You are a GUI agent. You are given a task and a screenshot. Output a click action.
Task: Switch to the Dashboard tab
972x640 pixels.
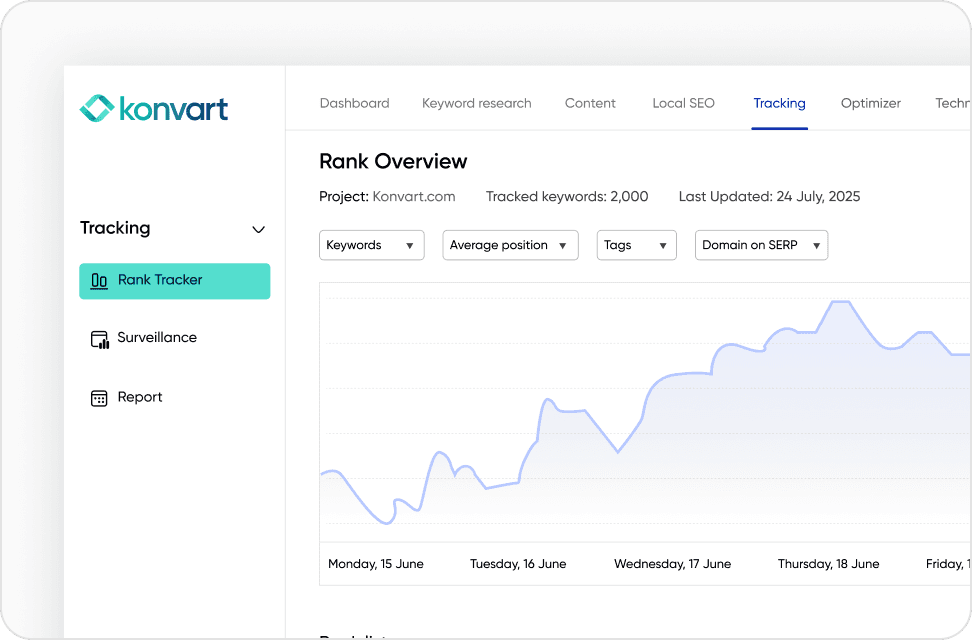tap(354, 103)
